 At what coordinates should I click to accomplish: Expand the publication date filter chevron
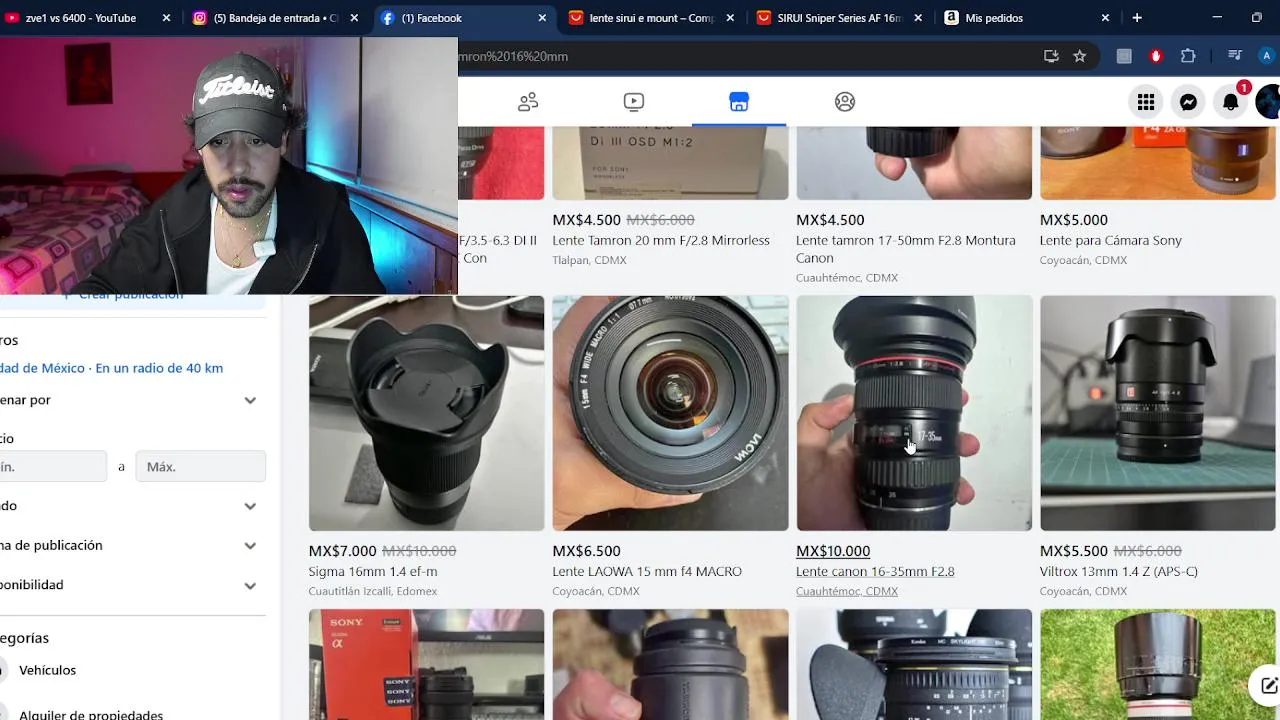coord(250,546)
